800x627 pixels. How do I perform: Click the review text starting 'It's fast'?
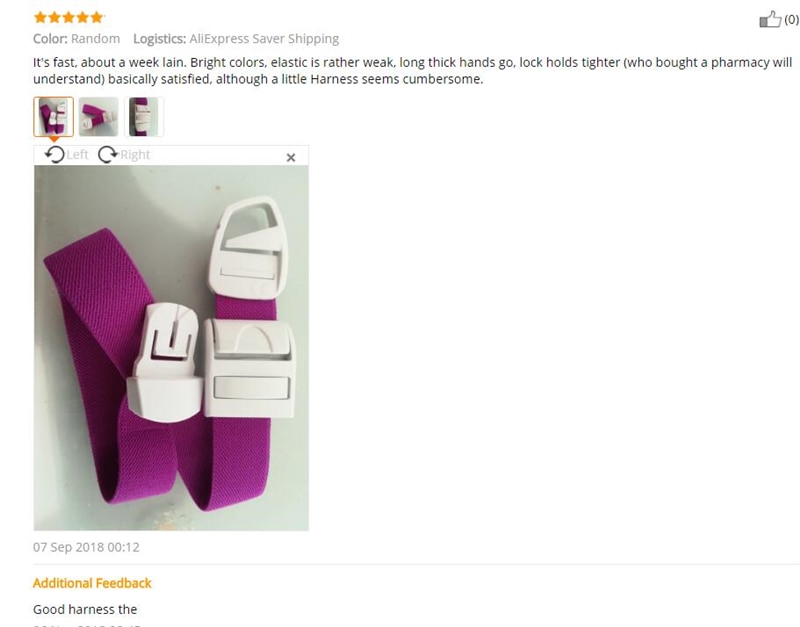coord(412,71)
